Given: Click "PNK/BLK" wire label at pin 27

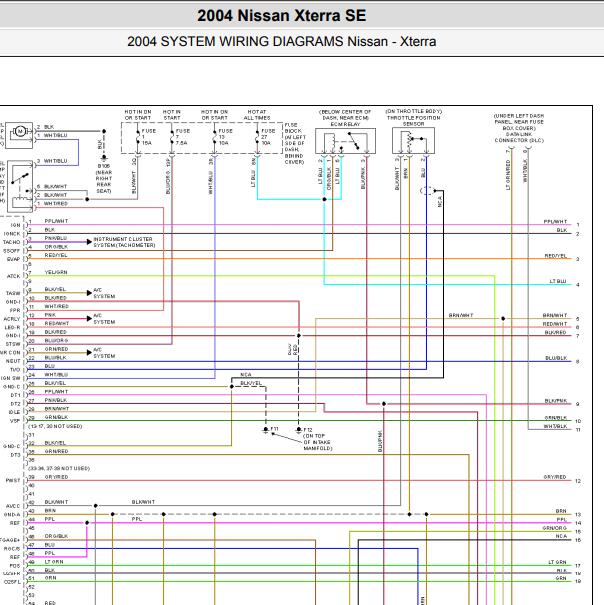Looking at the screenshot, I should (56, 400).
